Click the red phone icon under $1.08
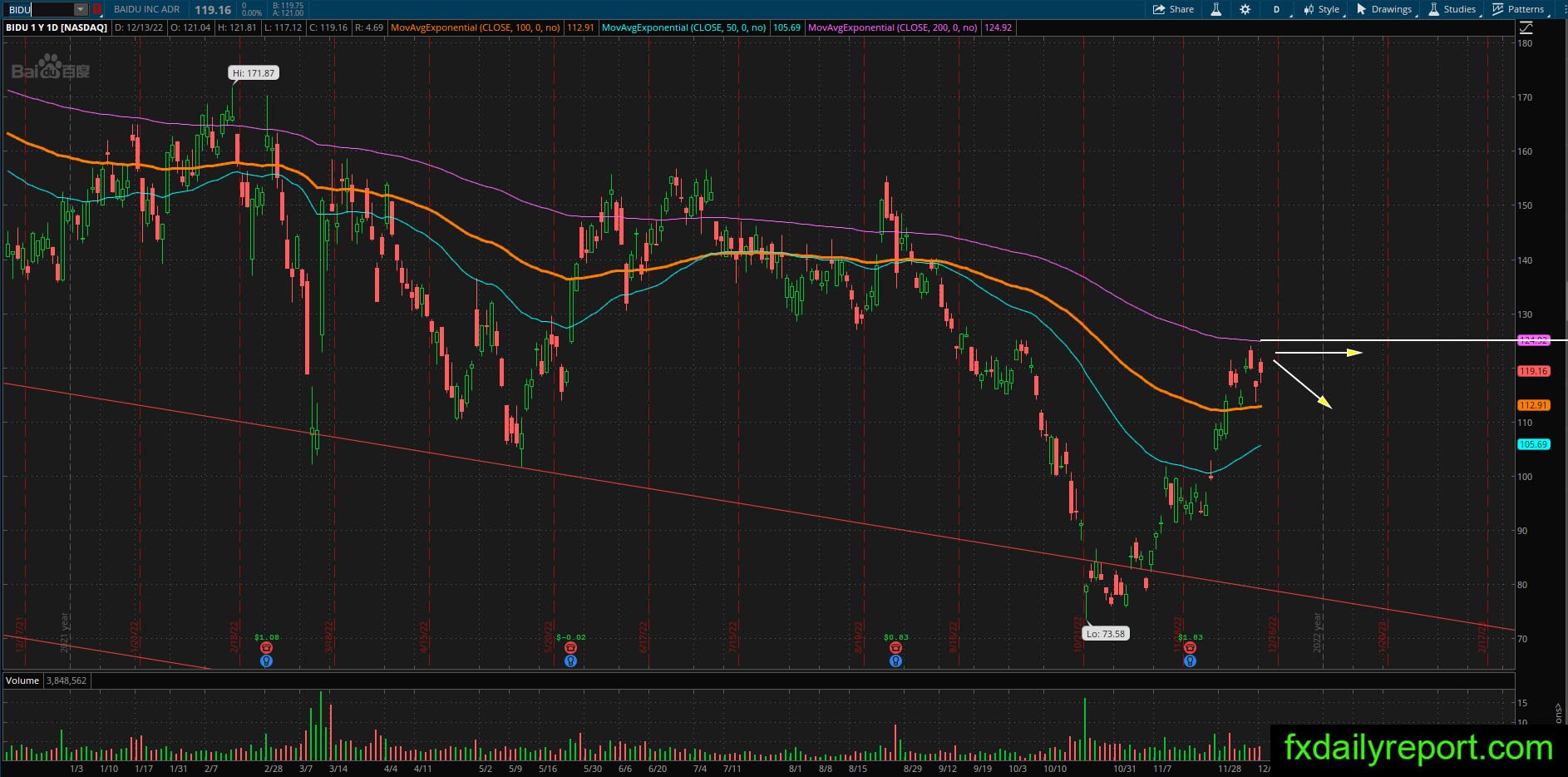1568x777 pixels. tap(266, 648)
